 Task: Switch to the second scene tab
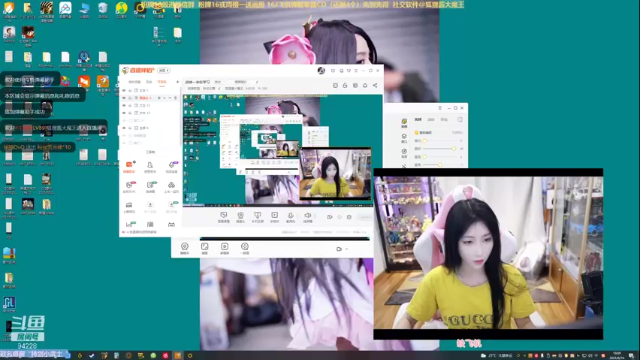(149, 82)
